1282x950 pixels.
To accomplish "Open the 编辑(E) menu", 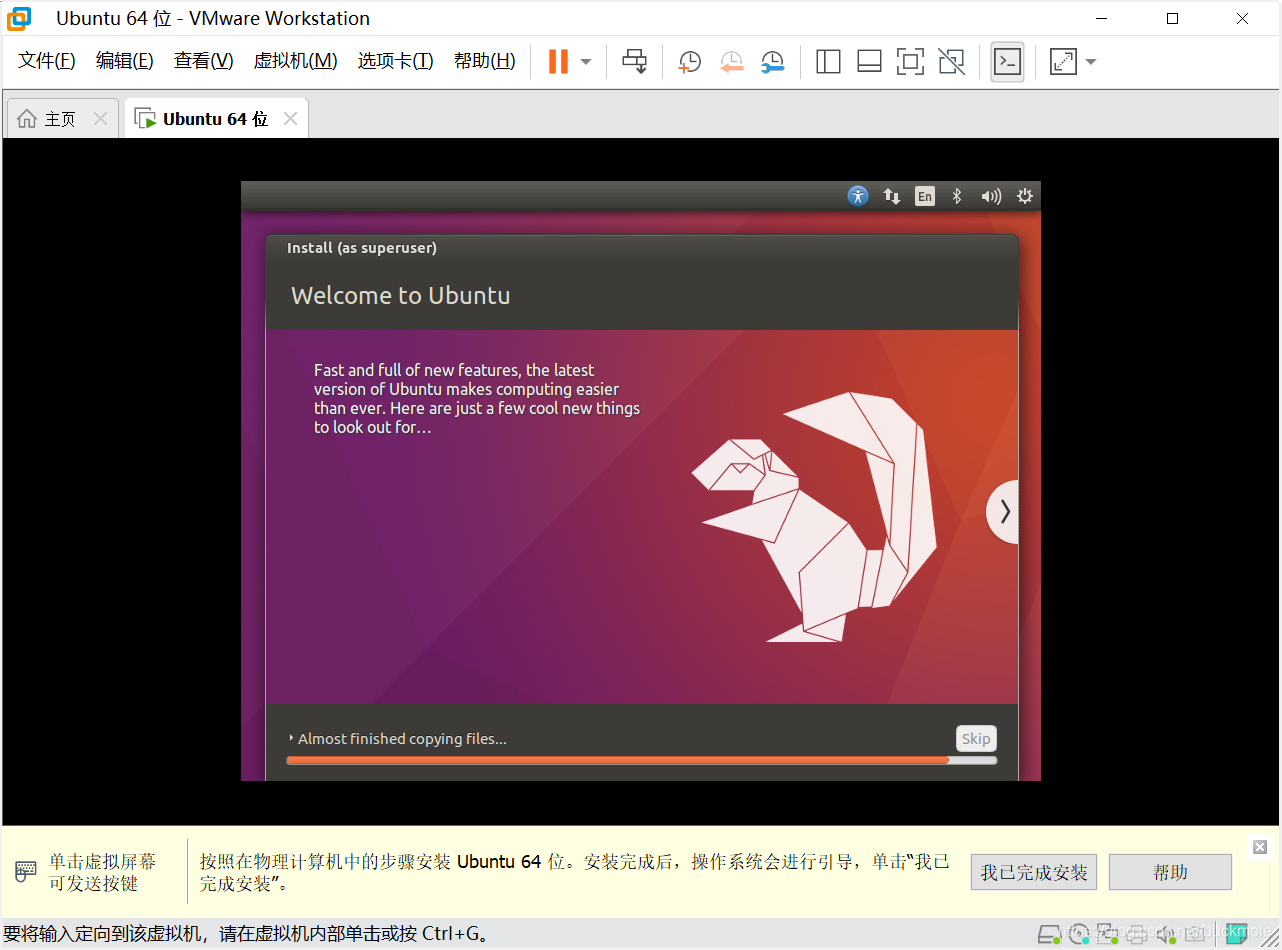I will point(125,61).
